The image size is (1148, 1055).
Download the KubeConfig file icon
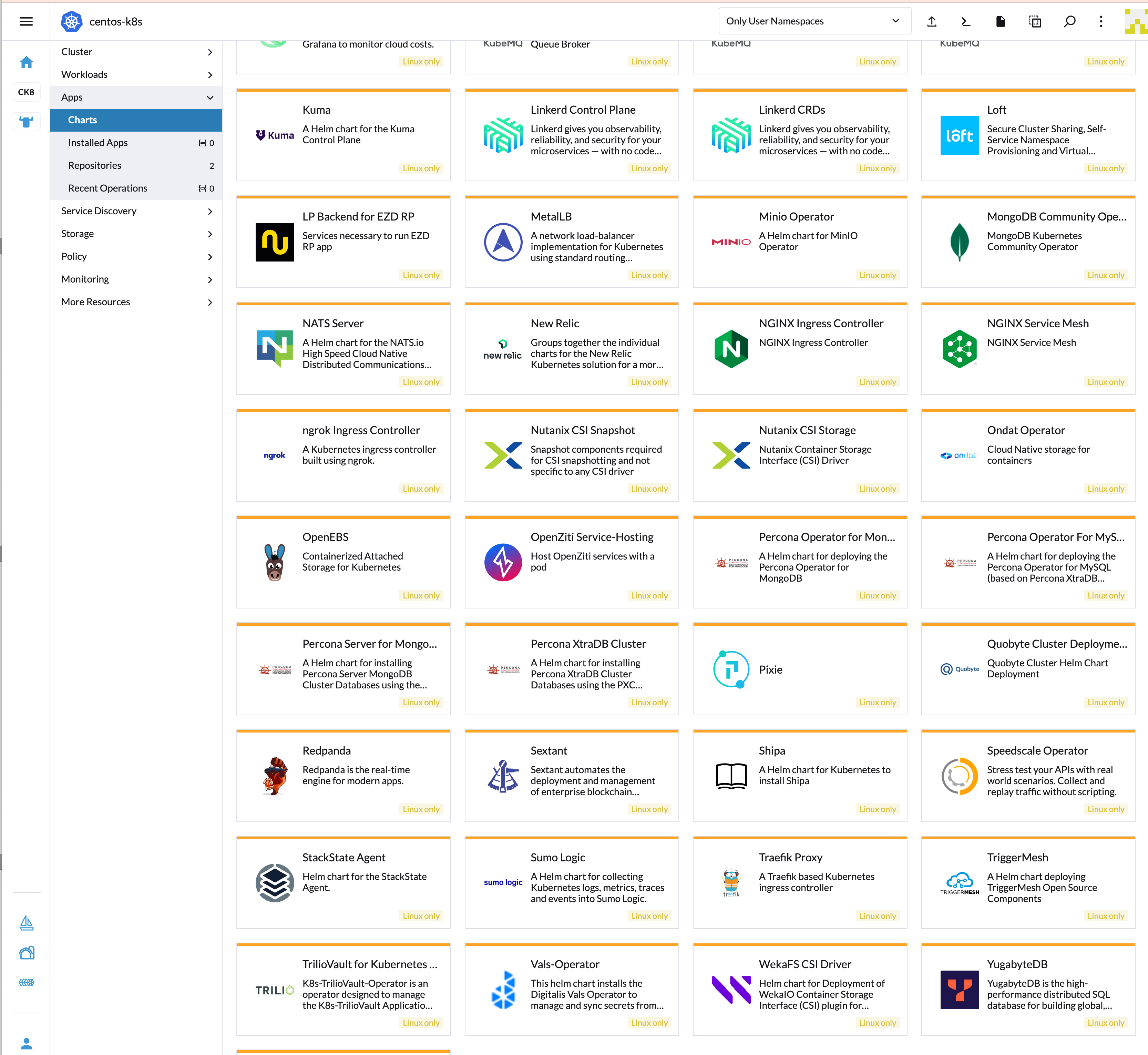pyautogui.click(x=1000, y=21)
